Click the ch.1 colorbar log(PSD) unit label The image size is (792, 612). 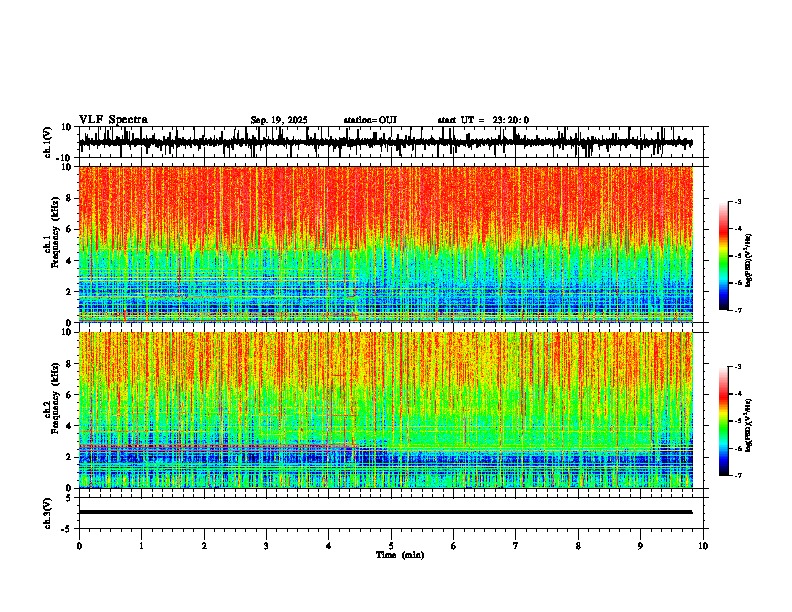[748, 260]
